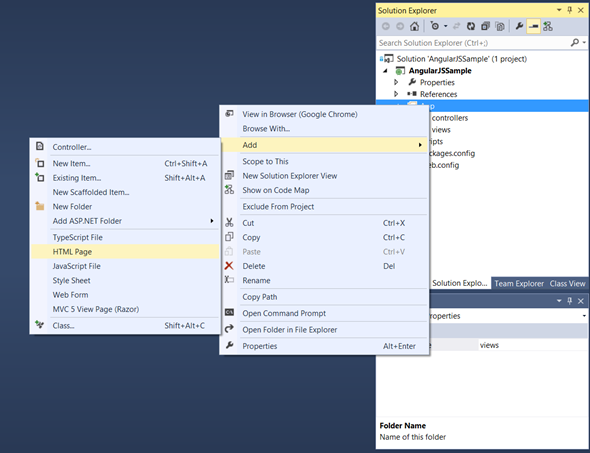Click the Home icon in Solution Explorer toolbar

click(x=414, y=26)
